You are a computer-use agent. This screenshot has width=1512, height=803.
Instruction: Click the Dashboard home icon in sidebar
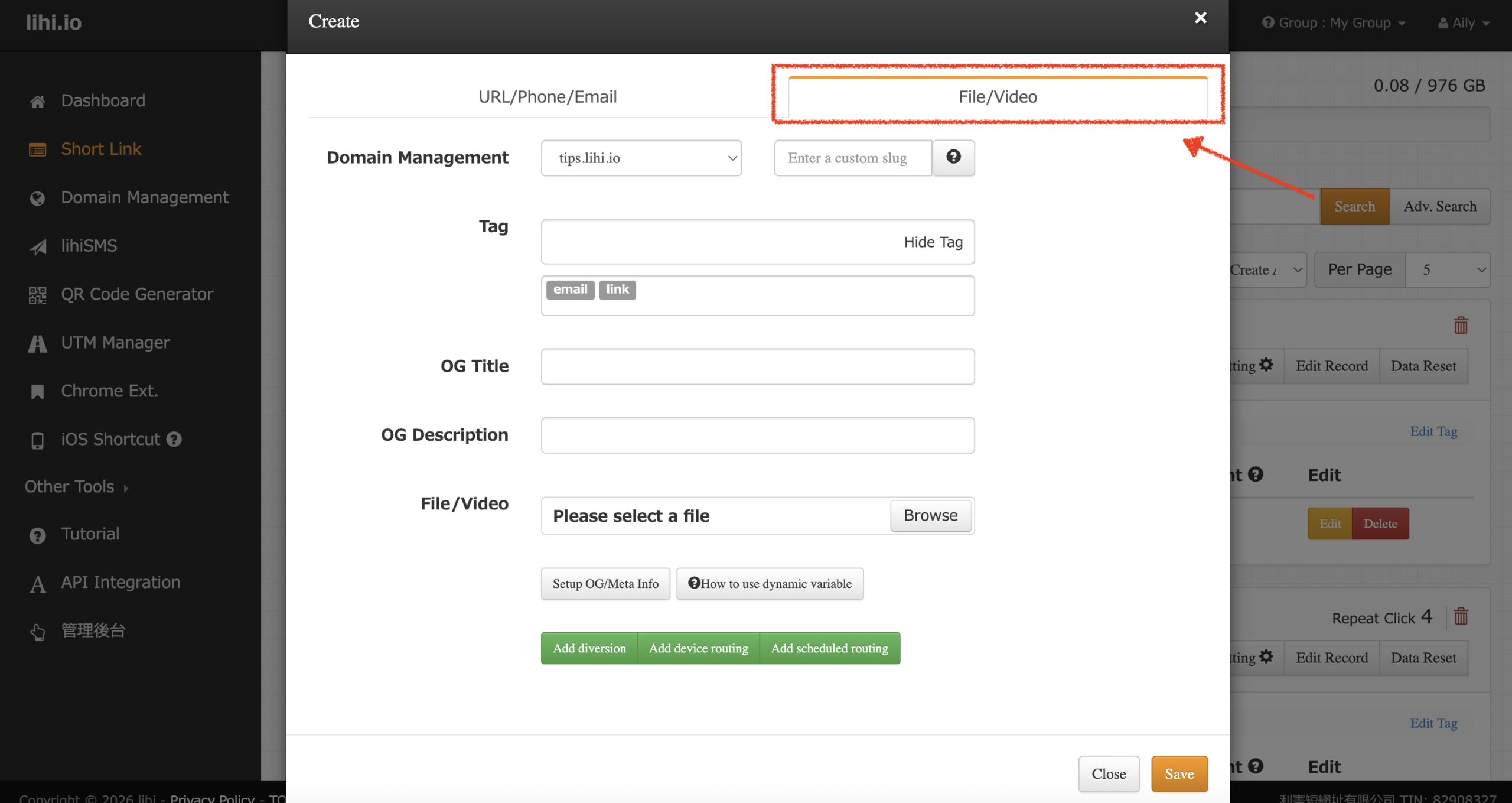point(37,102)
